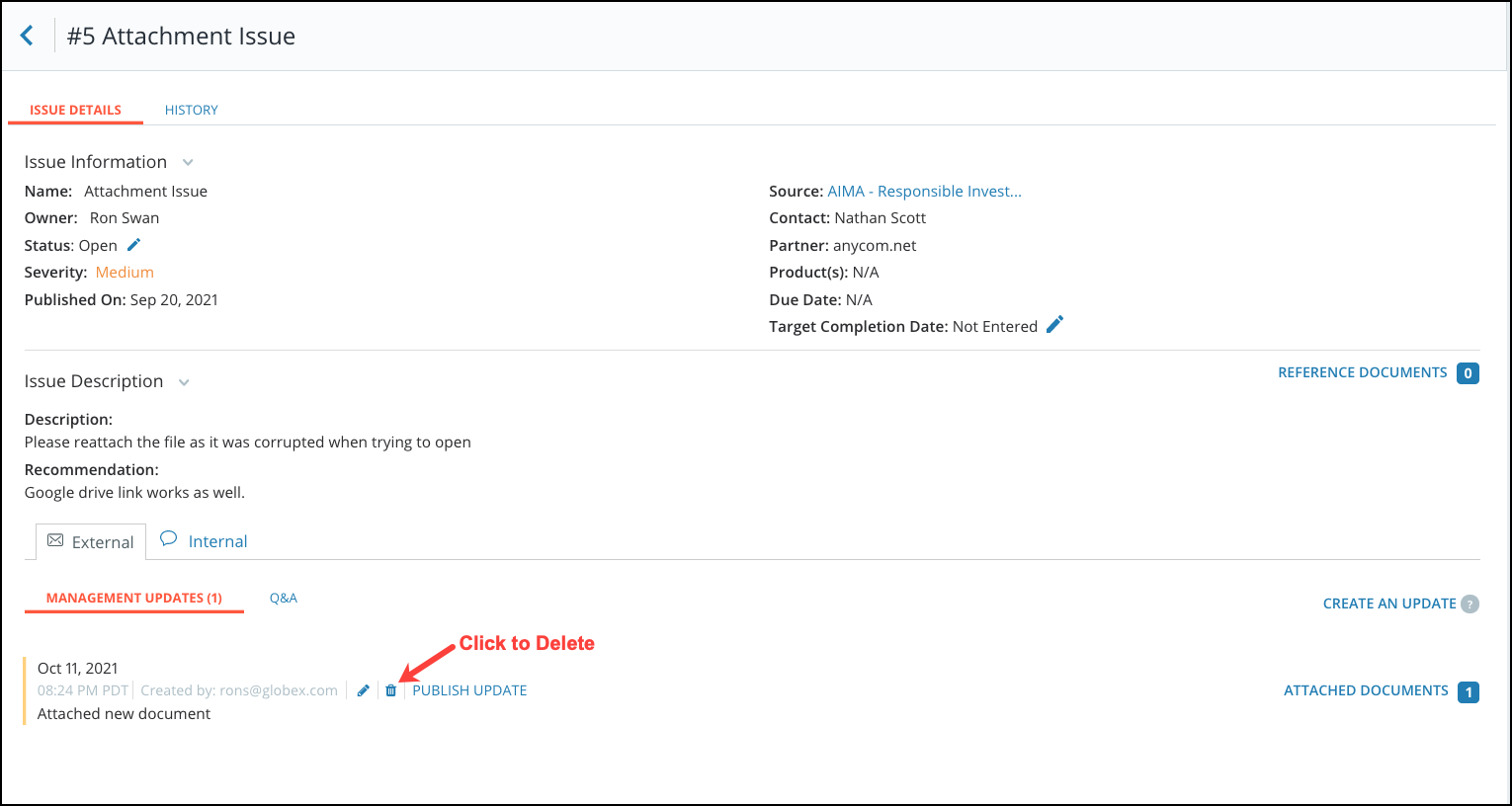Click the contact name Nathan Scott
This screenshot has height=806, width=1512.
click(x=881, y=217)
